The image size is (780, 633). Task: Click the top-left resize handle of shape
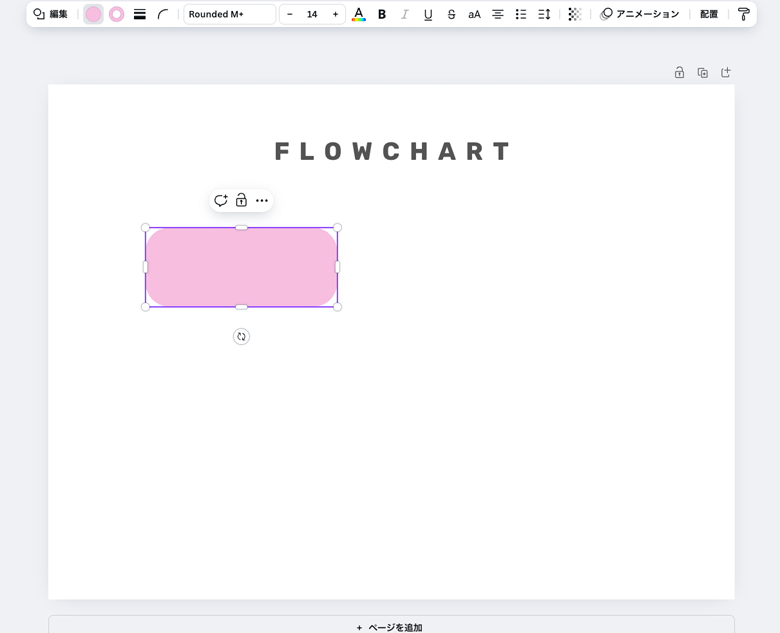pyautogui.click(x=145, y=227)
